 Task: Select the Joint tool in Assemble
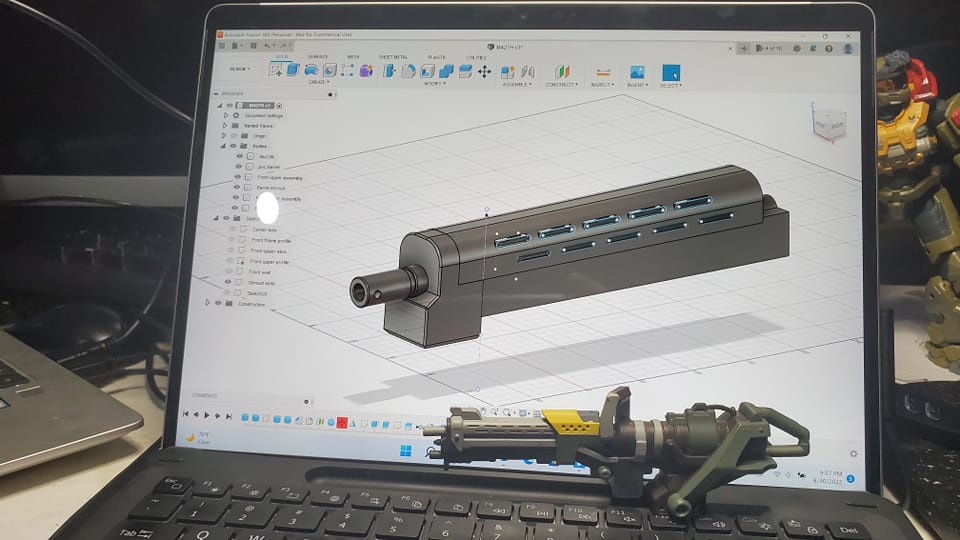tap(527, 72)
